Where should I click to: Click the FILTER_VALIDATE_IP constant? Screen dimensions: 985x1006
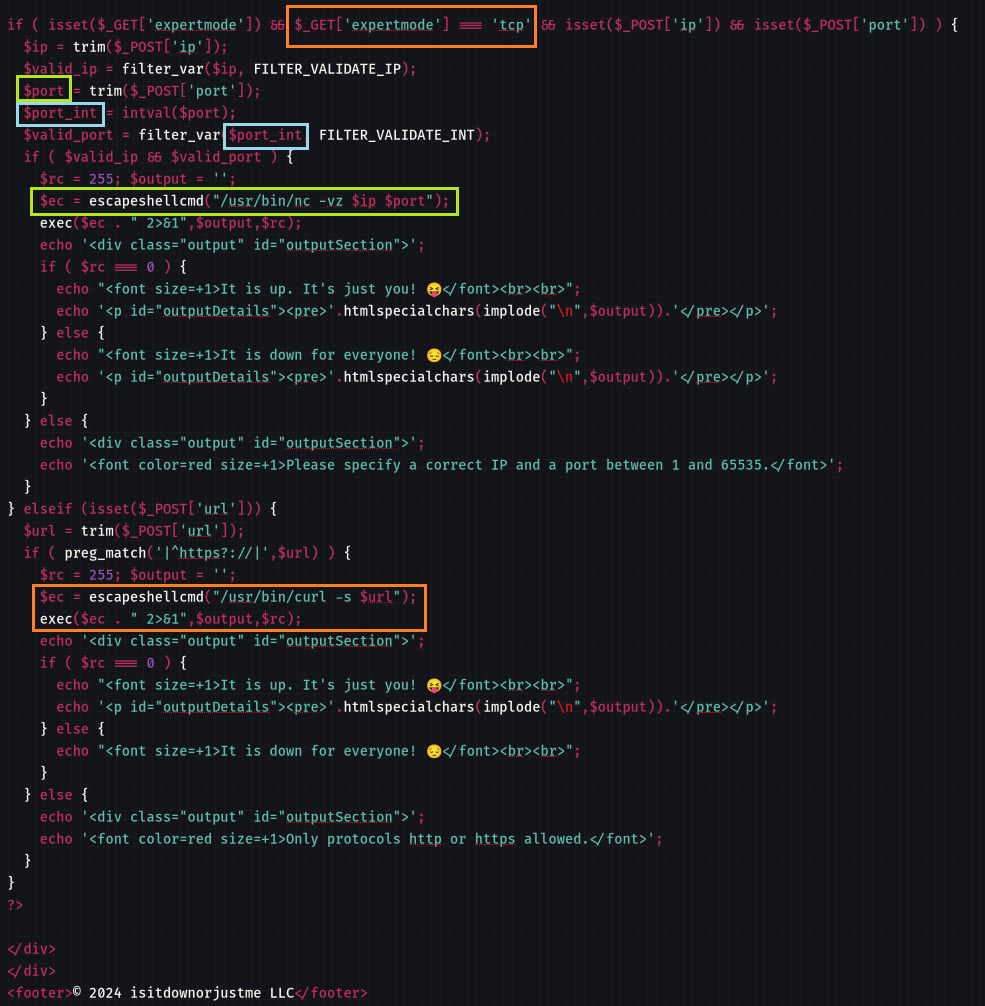[327, 69]
